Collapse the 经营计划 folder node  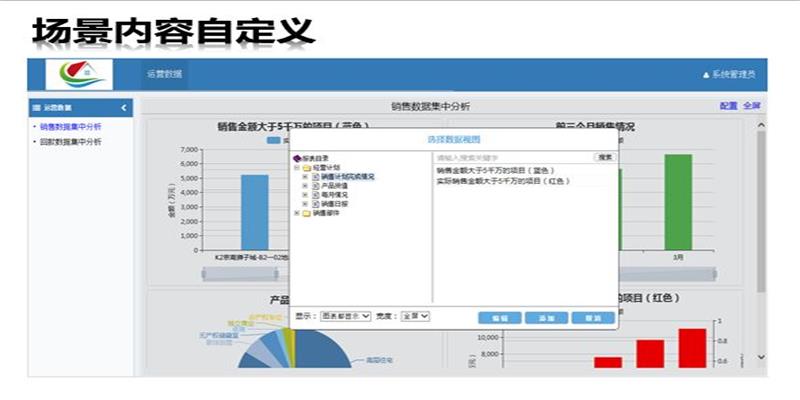tap(296, 168)
